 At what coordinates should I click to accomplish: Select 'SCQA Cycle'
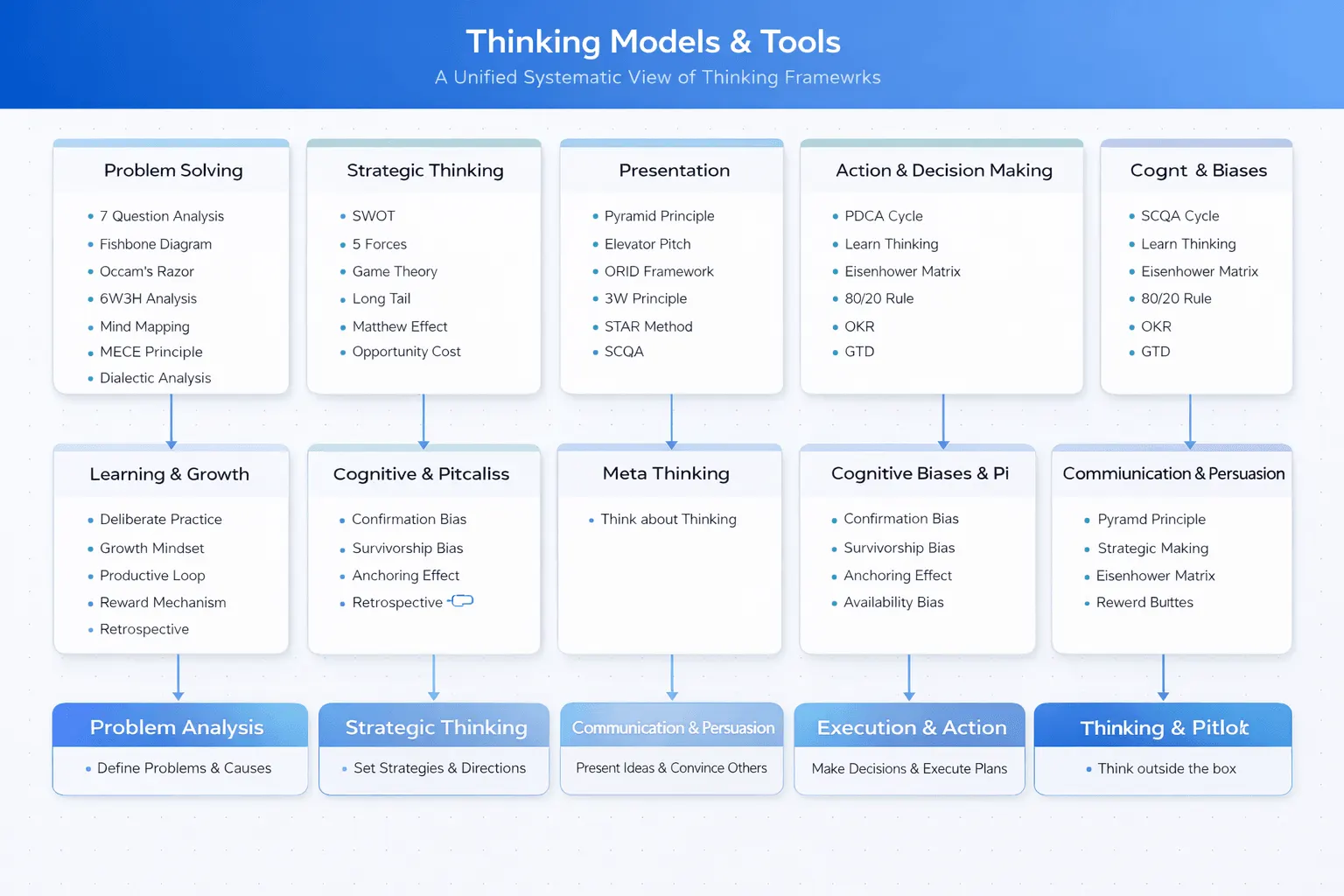point(1179,216)
